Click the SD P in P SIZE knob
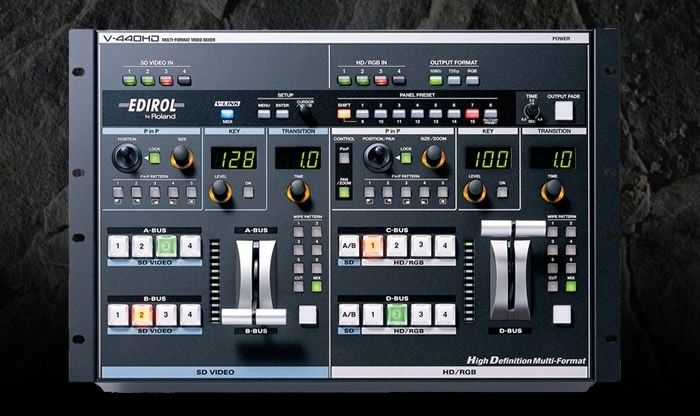This screenshot has height=416, width=700. [182, 157]
